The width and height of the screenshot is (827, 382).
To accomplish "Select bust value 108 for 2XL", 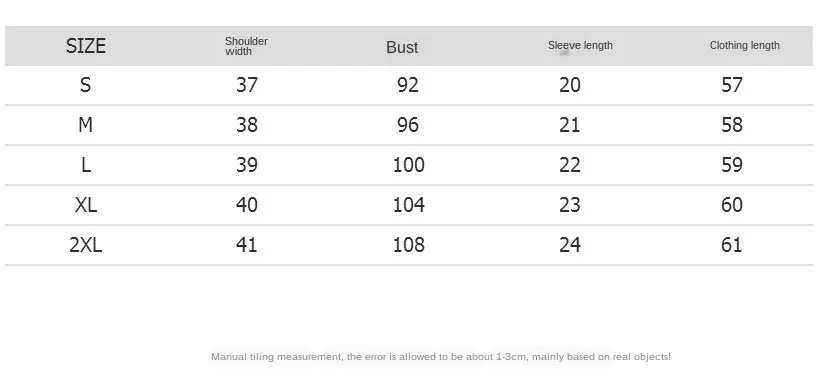I will (x=409, y=245).
